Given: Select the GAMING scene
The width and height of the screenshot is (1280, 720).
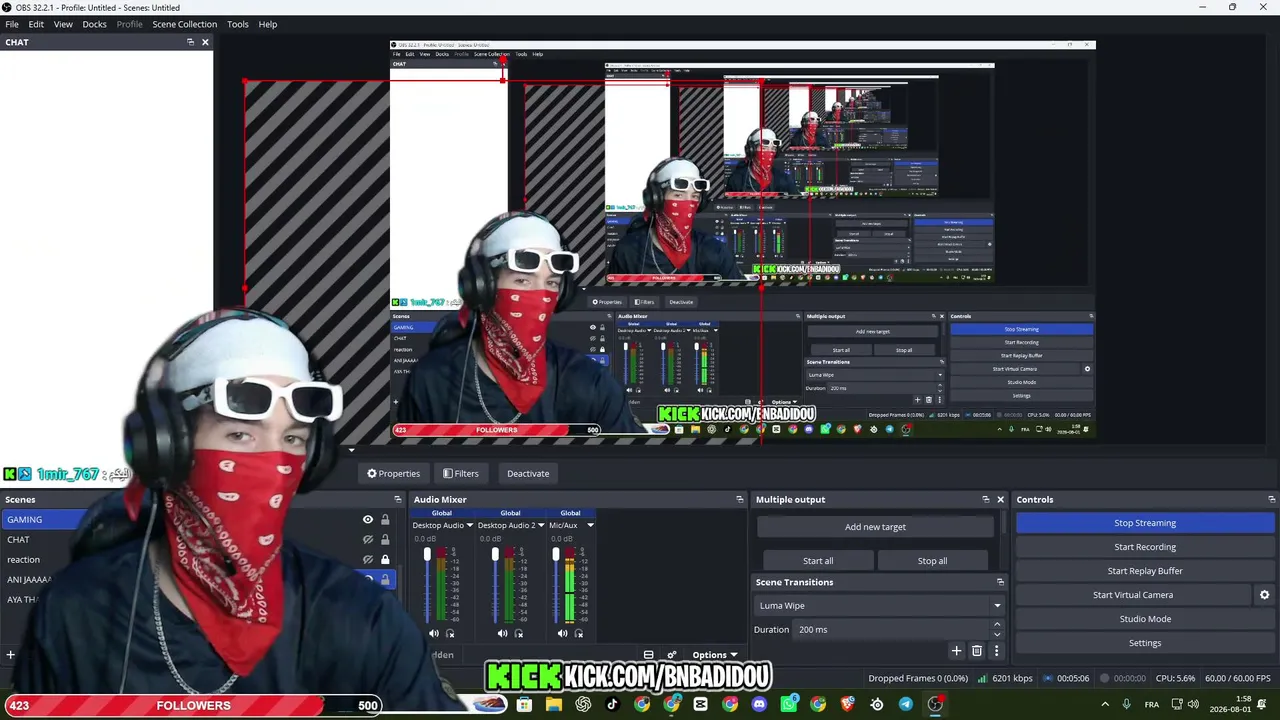Looking at the screenshot, I should point(45,519).
